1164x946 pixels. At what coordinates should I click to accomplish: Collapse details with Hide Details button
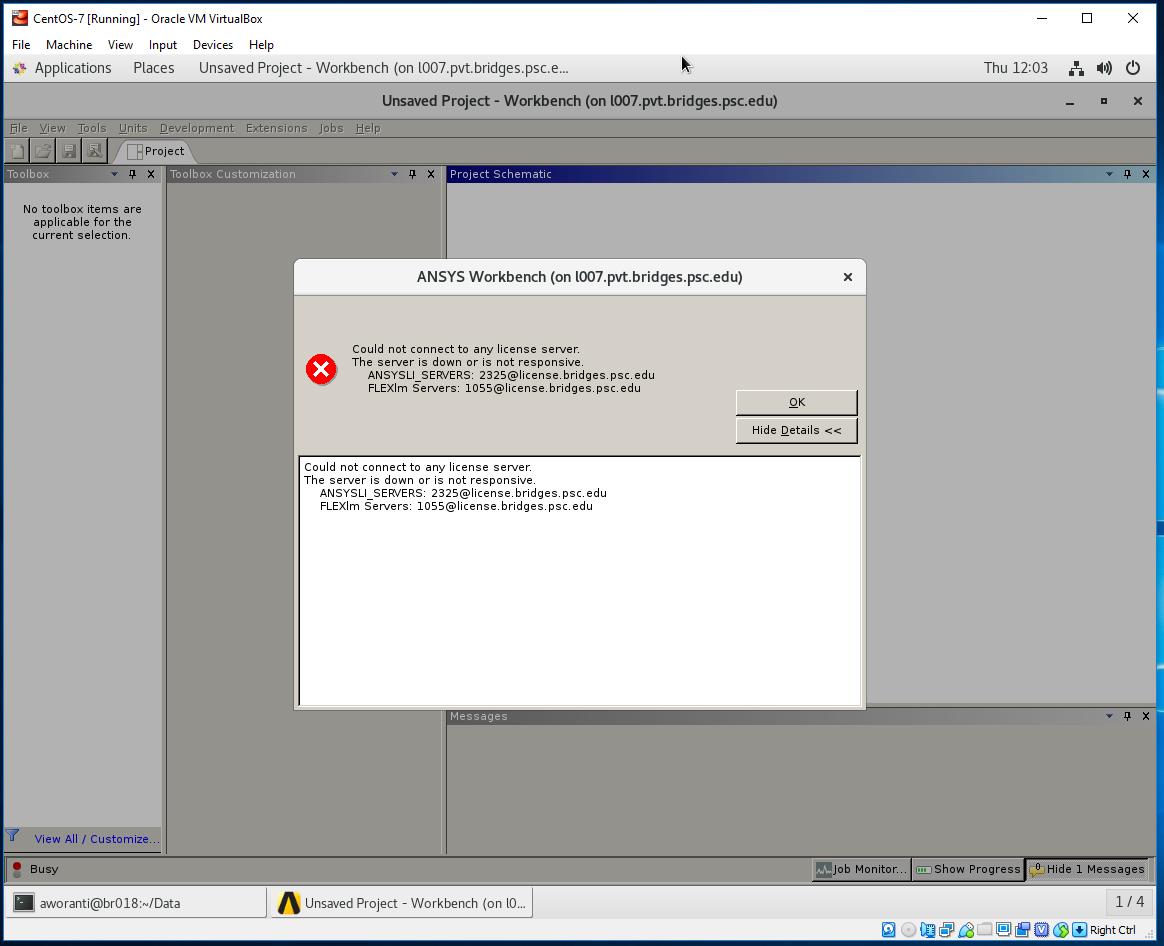(797, 430)
